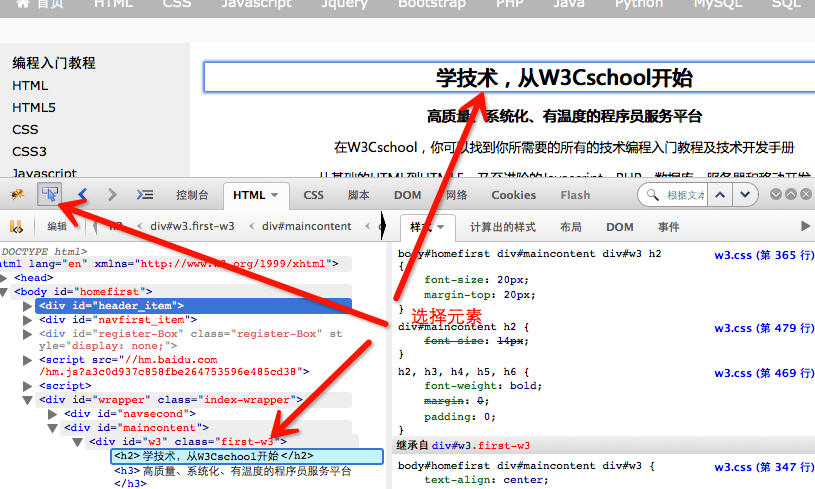Open w3.css line 347 link
The height and width of the screenshot is (489, 815).
pos(764,467)
